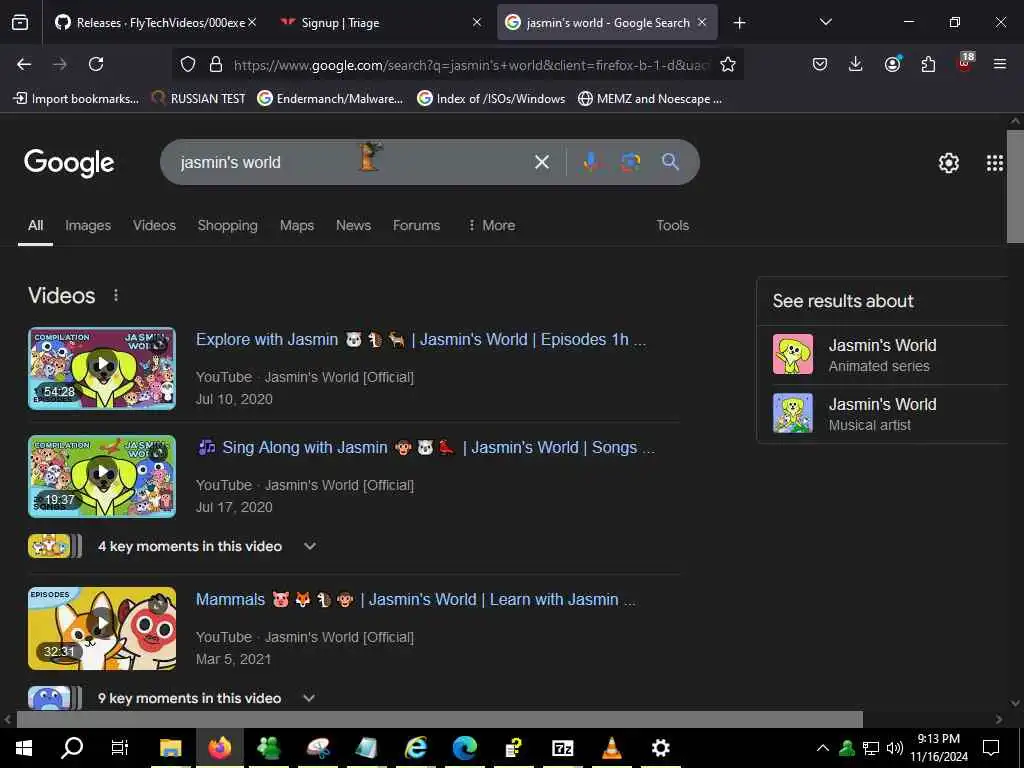
Task: Select the Images search tab
Action: click(x=88, y=225)
